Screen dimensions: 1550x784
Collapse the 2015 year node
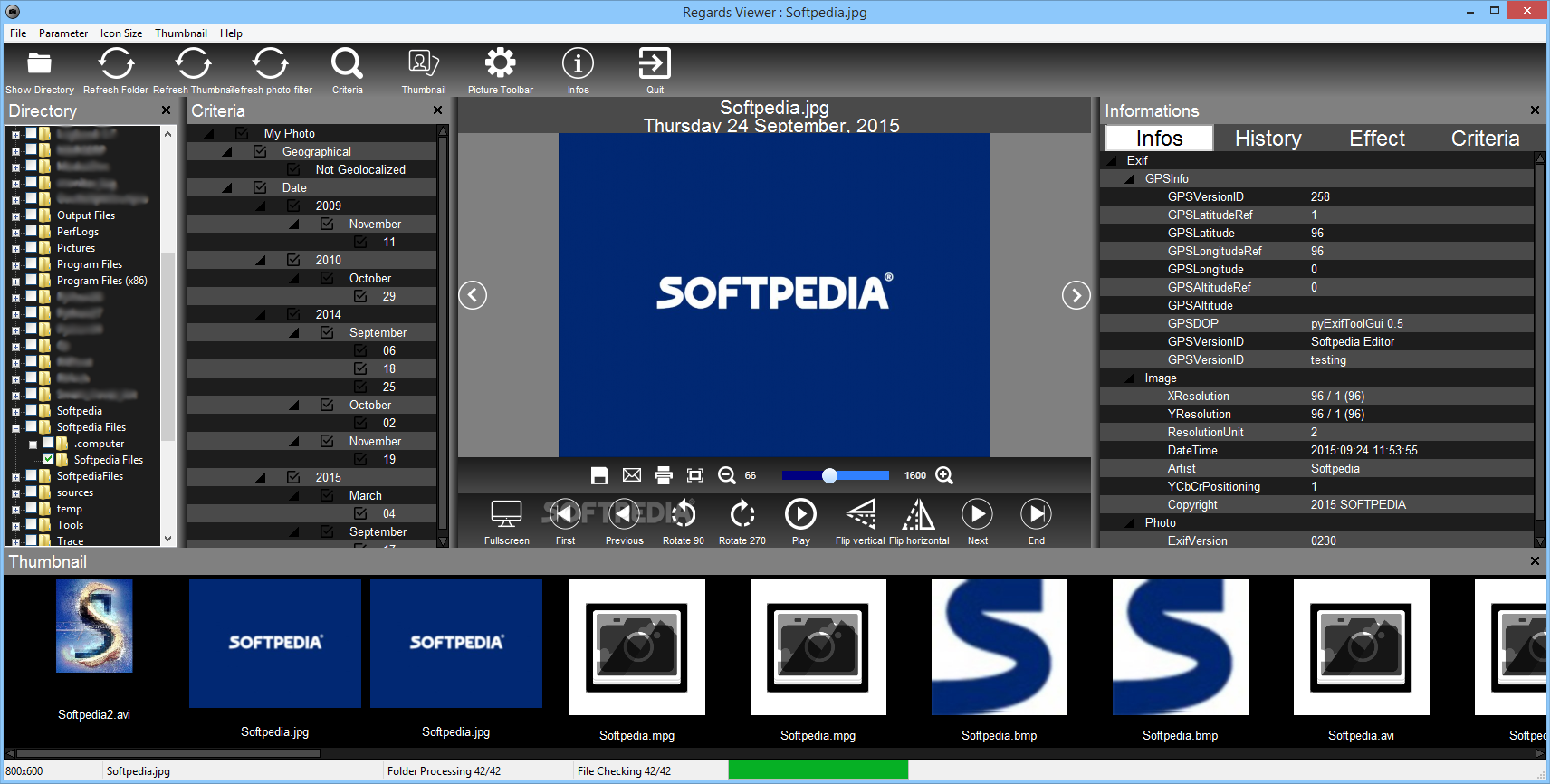[x=261, y=477]
